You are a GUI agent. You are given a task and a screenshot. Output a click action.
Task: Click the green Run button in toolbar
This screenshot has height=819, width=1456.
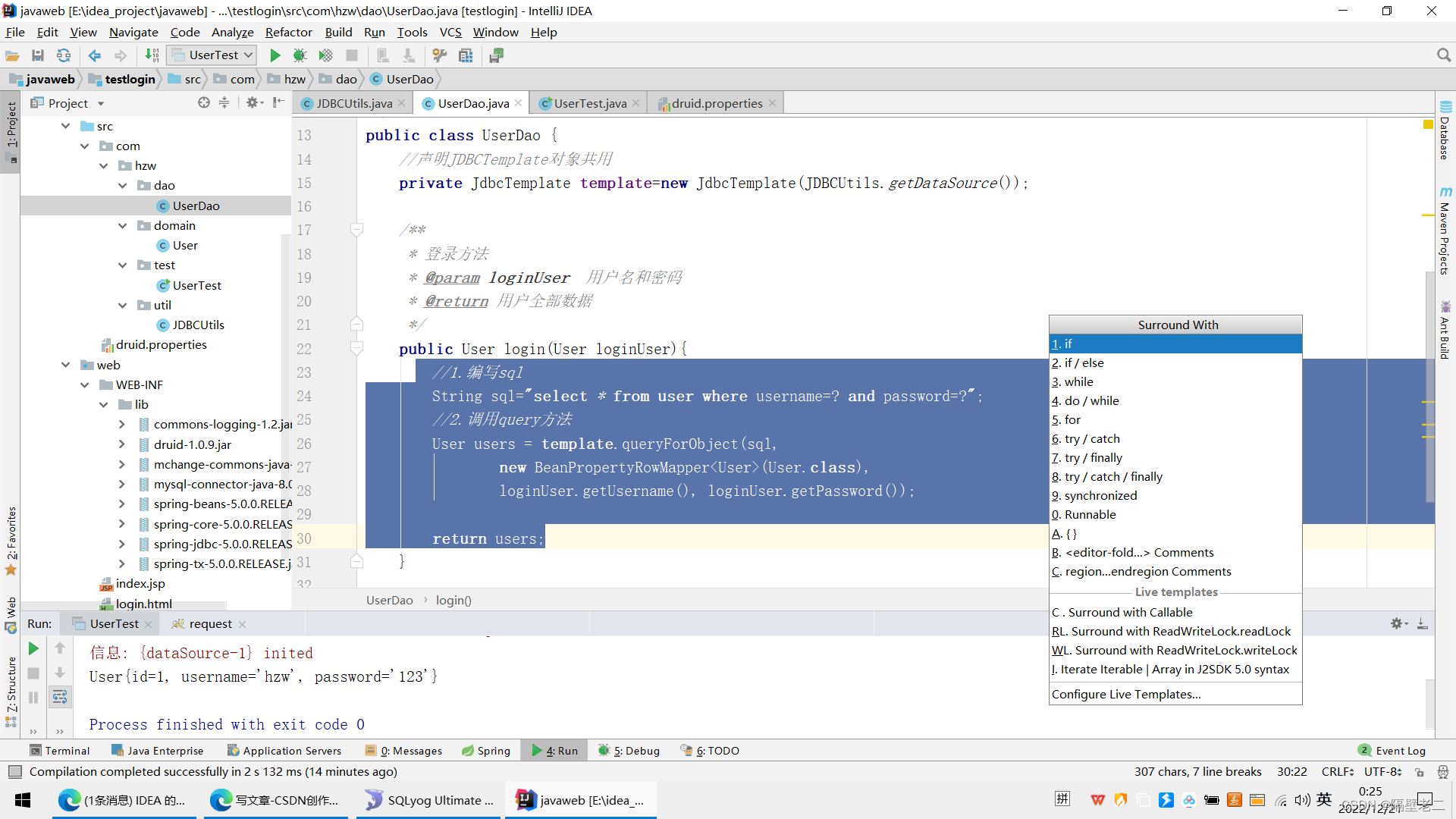click(275, 55)
